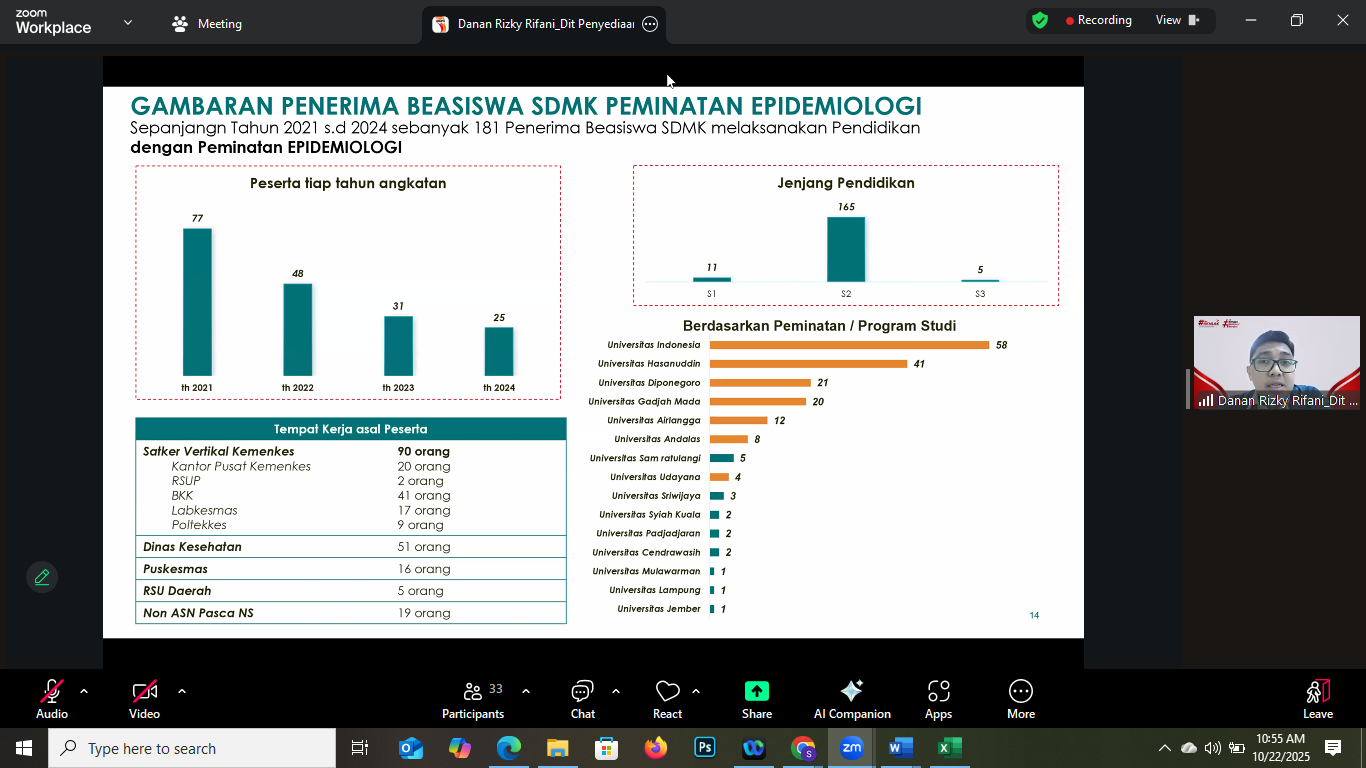Open the Participants panel icon
Screen dimensions: 1366x768
pyautogui.click(x=473, y=691)
